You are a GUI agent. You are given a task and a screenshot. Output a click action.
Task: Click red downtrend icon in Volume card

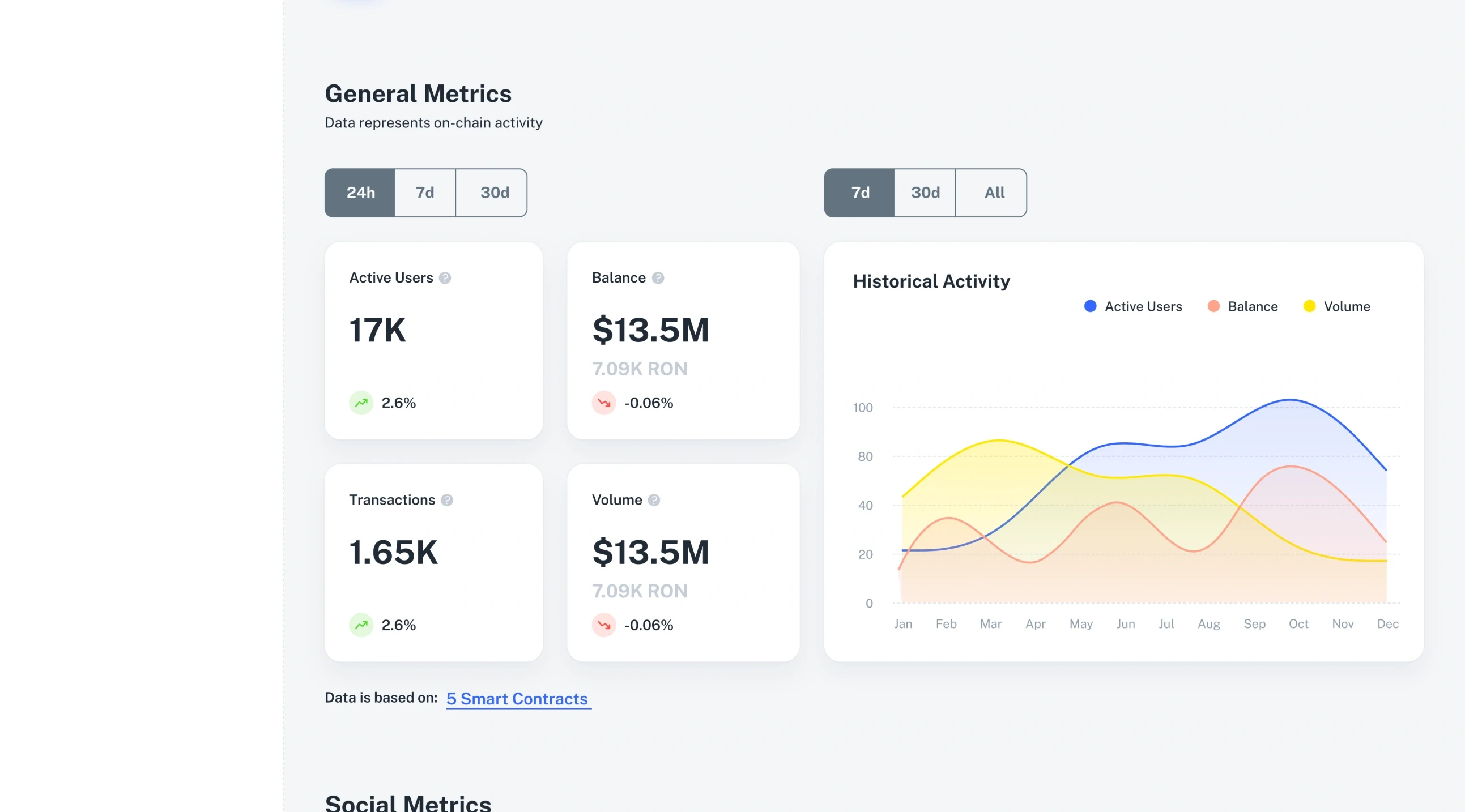pos(604,626)
